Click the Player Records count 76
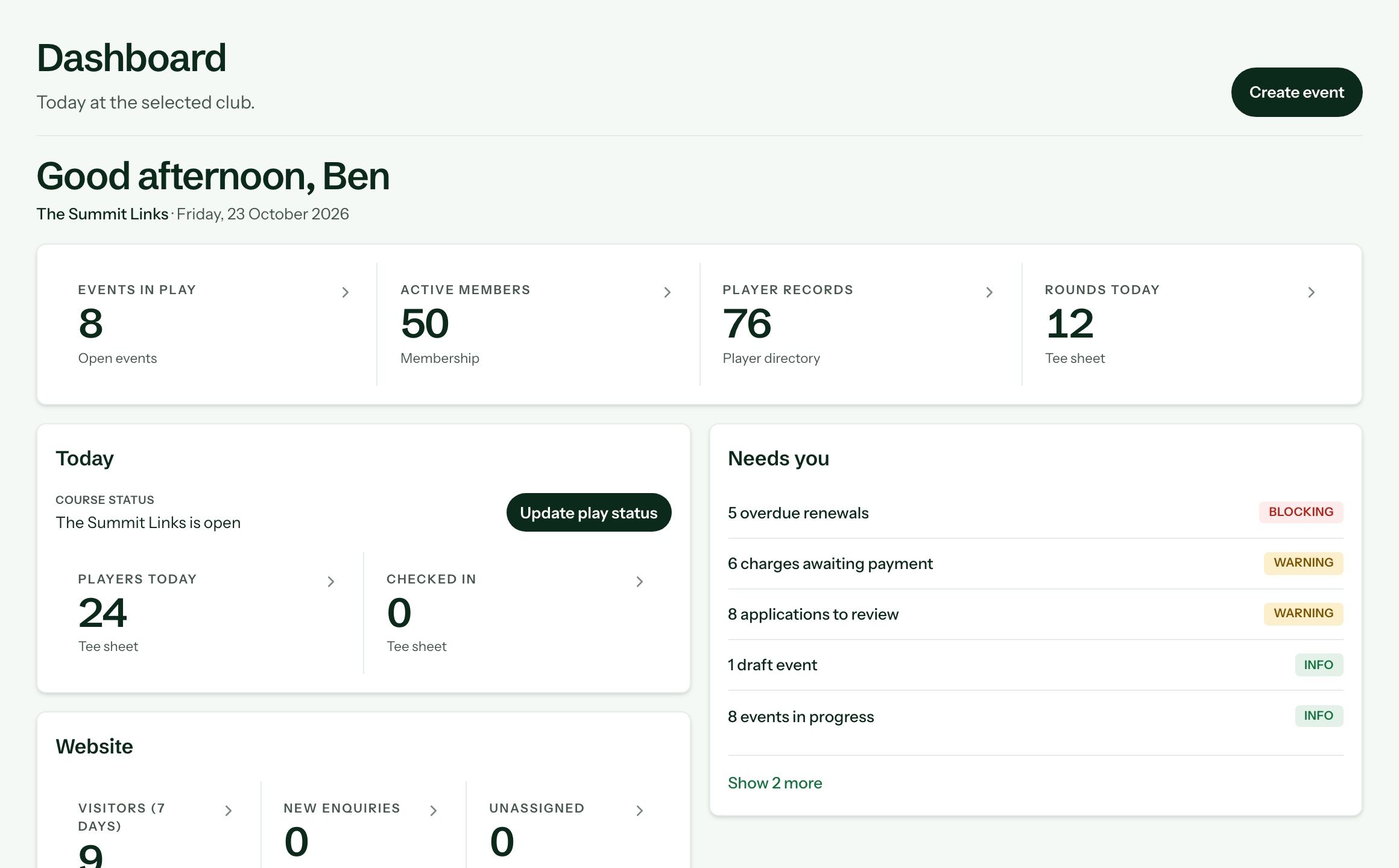 point(747,324)
